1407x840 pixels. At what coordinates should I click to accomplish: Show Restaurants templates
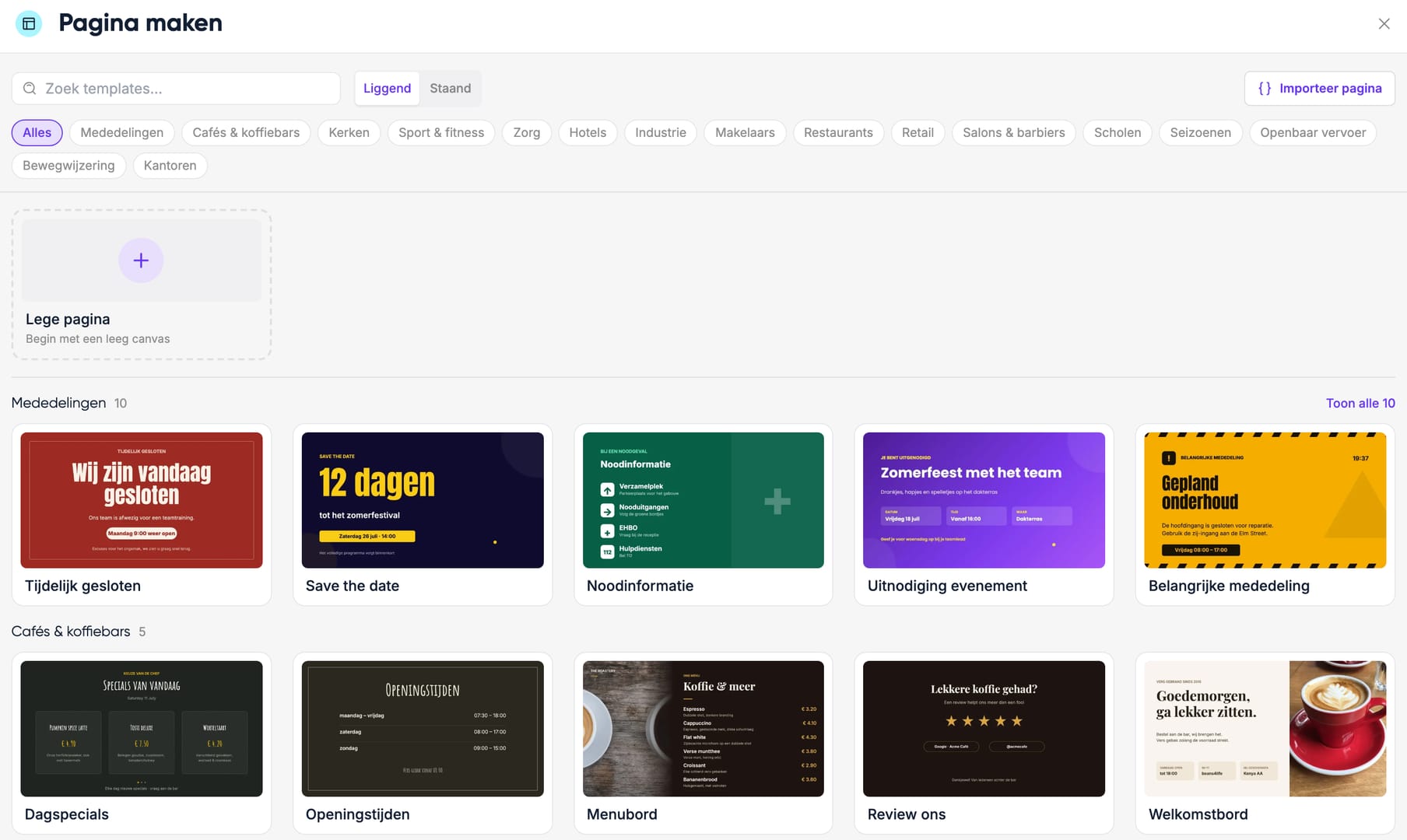click(838, 133)
